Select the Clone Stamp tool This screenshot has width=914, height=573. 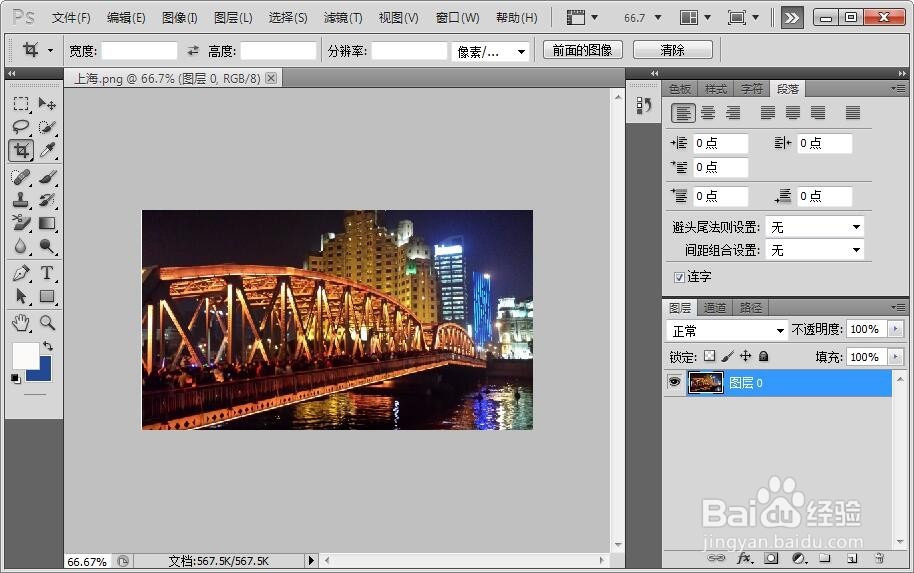pos(21,199)
